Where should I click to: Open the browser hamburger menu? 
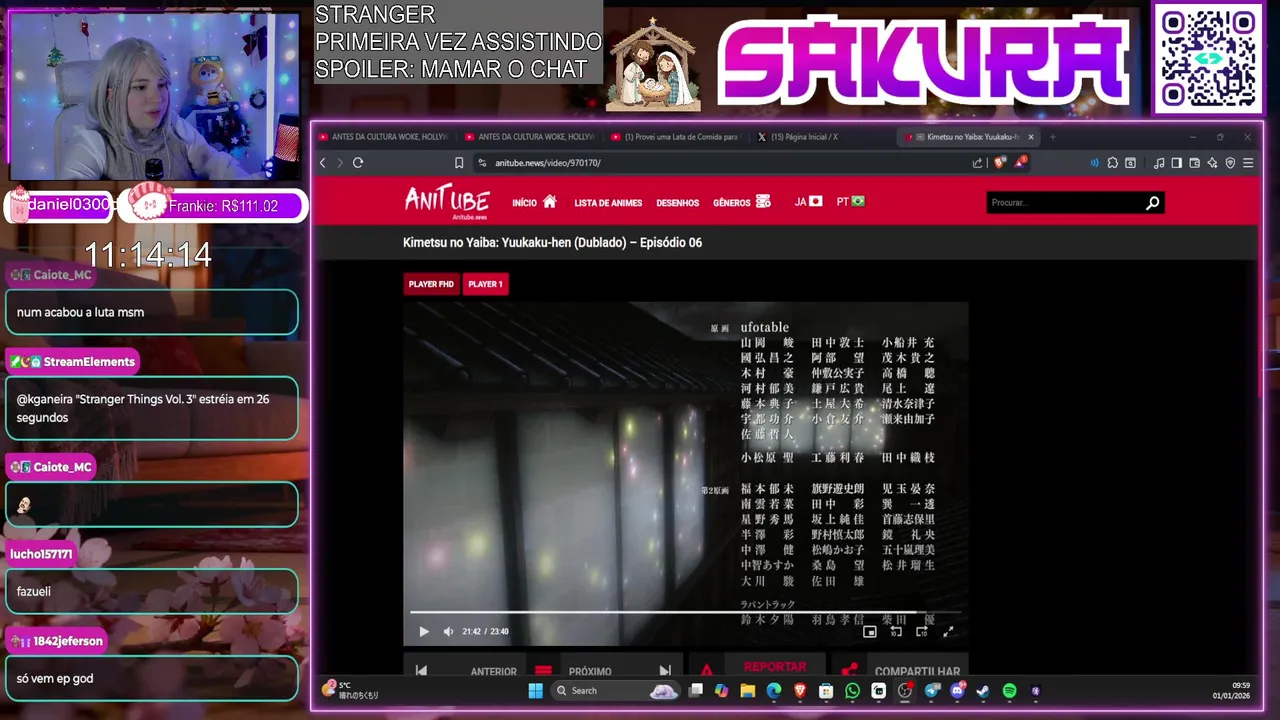[1247, 163]
